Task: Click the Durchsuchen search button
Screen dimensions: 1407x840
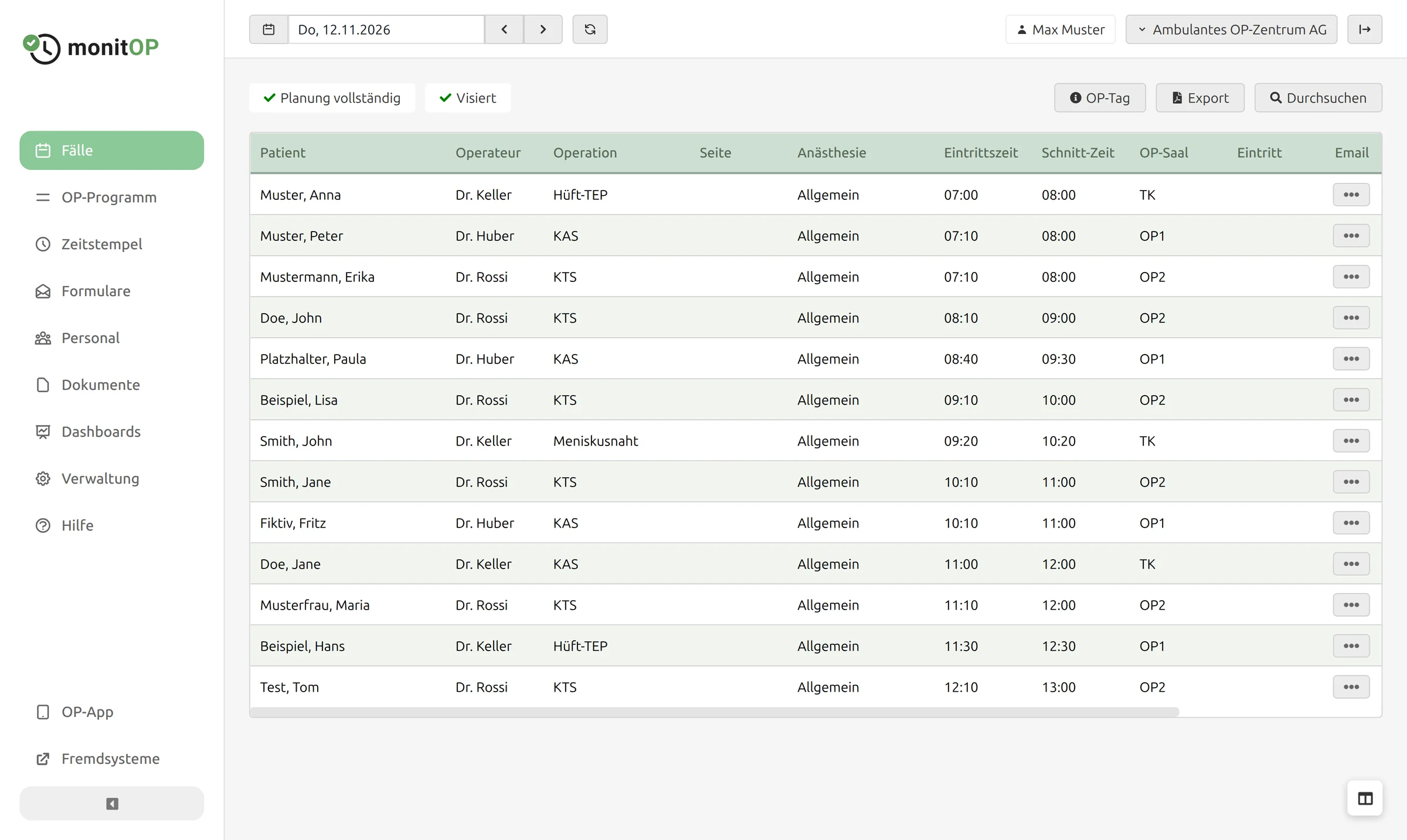Action: [1318, 98]
